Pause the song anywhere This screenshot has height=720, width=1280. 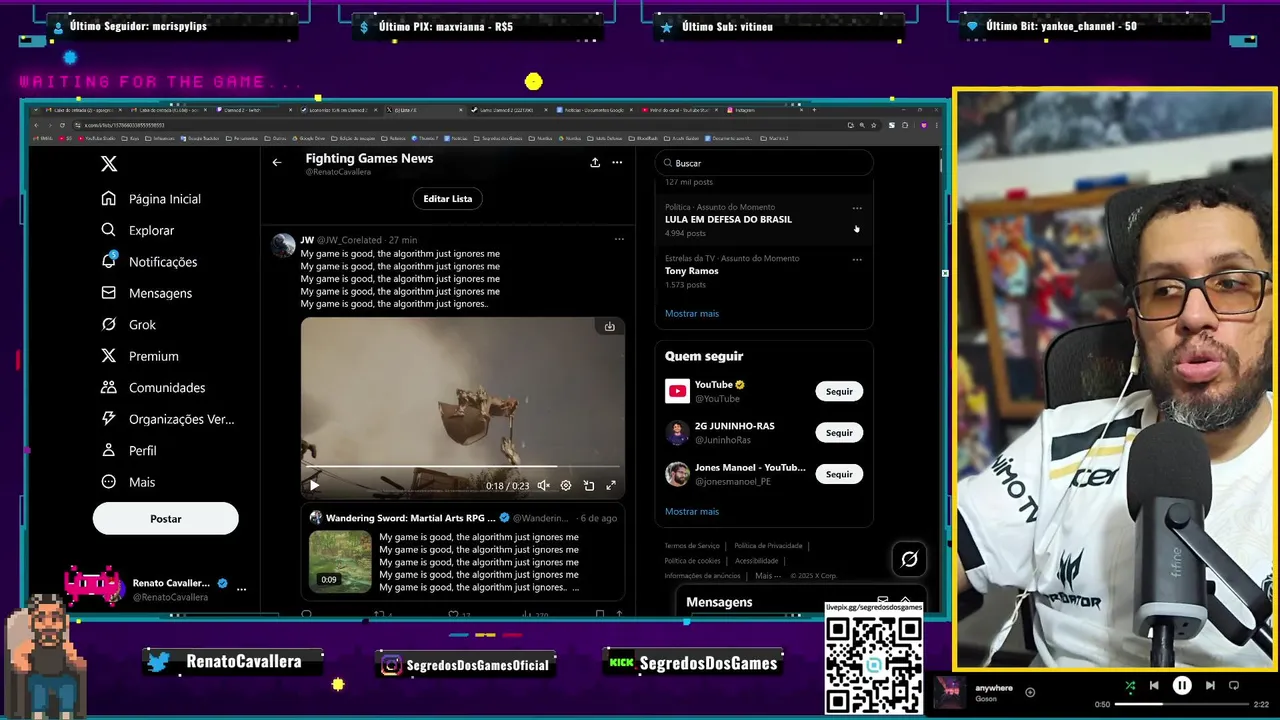pos(1182,686)
